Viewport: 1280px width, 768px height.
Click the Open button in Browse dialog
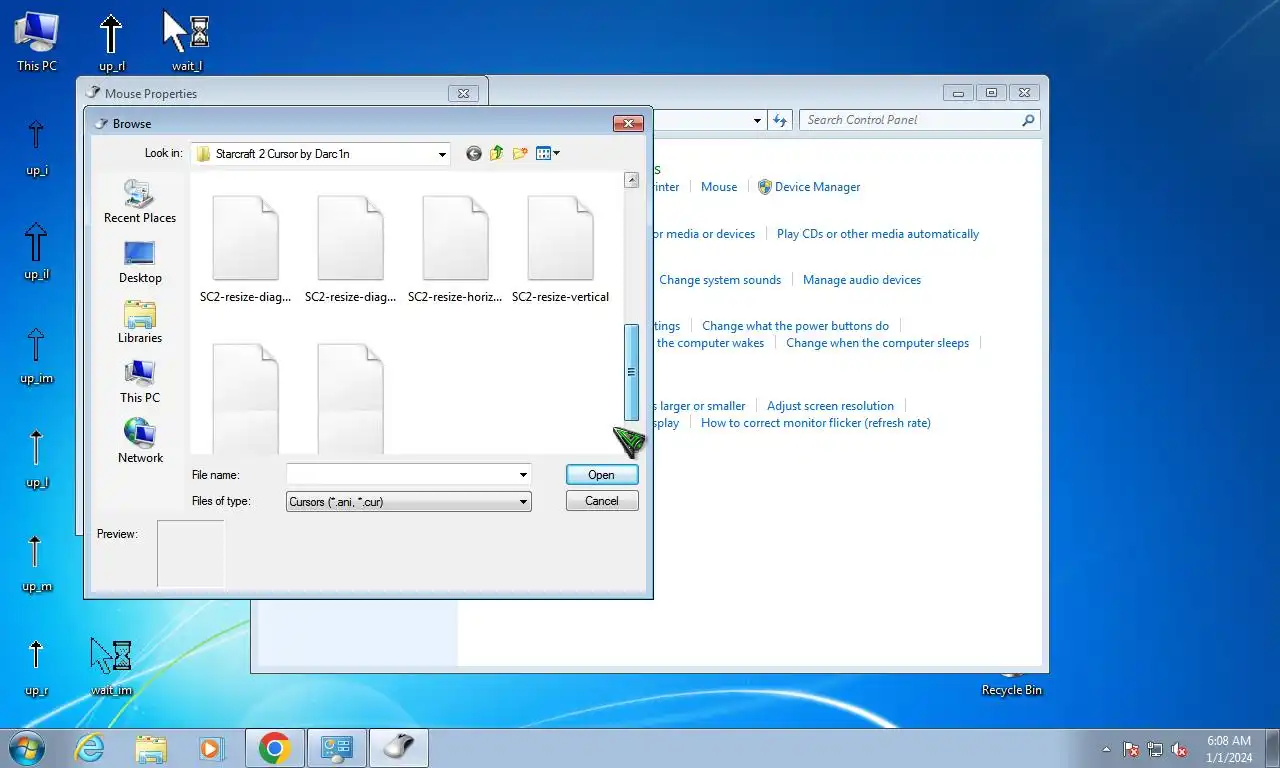602,474
